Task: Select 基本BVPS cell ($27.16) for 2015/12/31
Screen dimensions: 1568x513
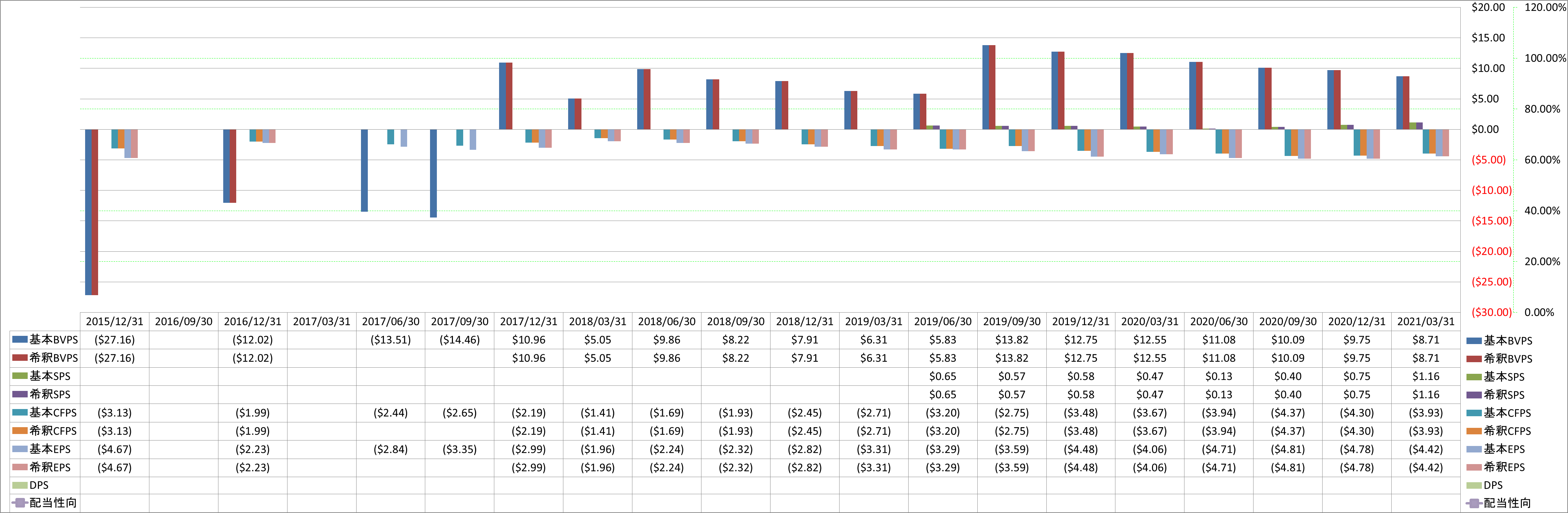Action: coord(115,340)
